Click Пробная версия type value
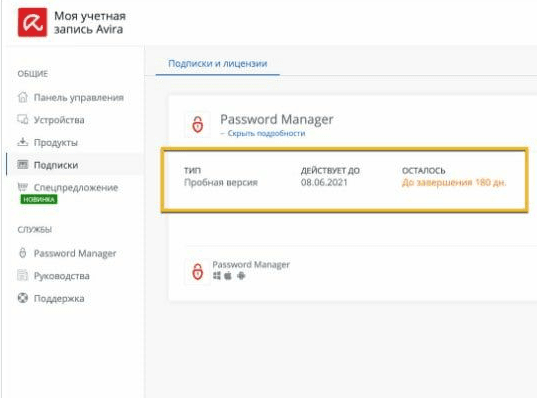The width and height of the screenshot is (537, 398). pyautogui.click(x=221, y=182)
